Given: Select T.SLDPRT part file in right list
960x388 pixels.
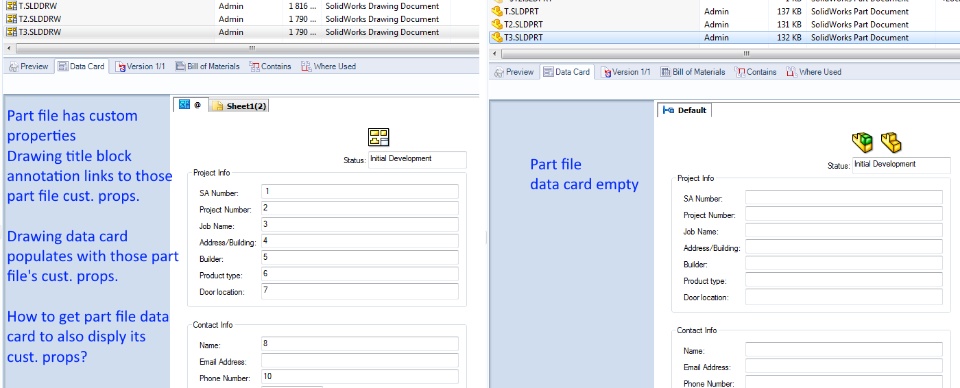Looking at the screenshot, I should coord(724,11).
